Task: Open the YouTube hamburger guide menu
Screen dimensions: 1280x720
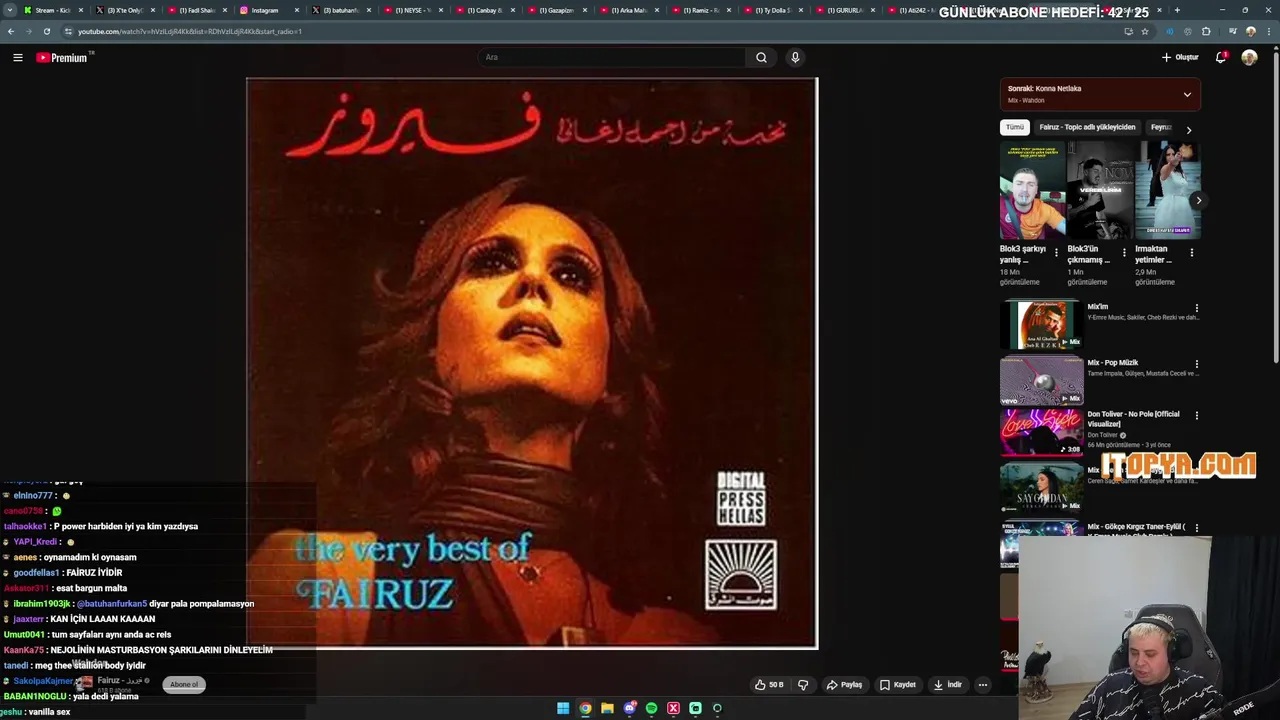Action: click(17, 58)
